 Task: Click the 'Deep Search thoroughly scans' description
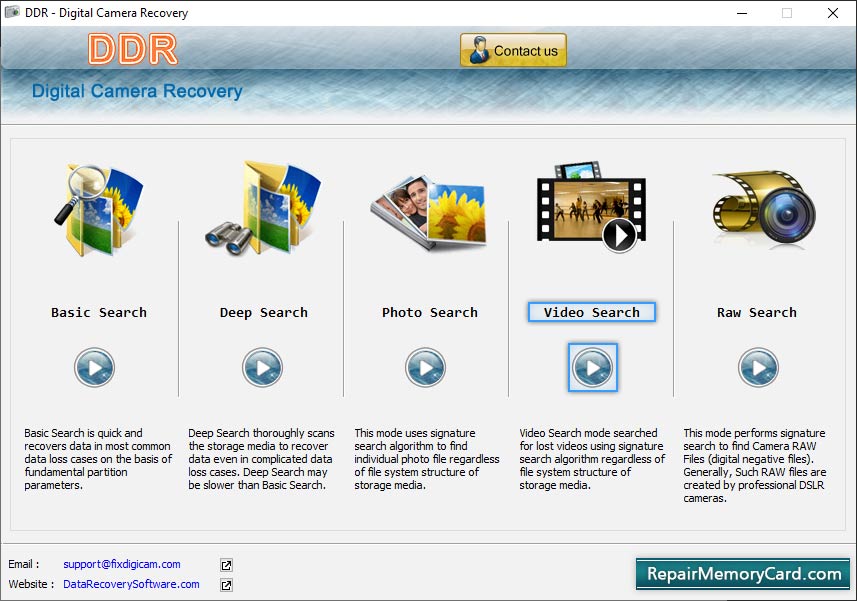click(261, 459)
